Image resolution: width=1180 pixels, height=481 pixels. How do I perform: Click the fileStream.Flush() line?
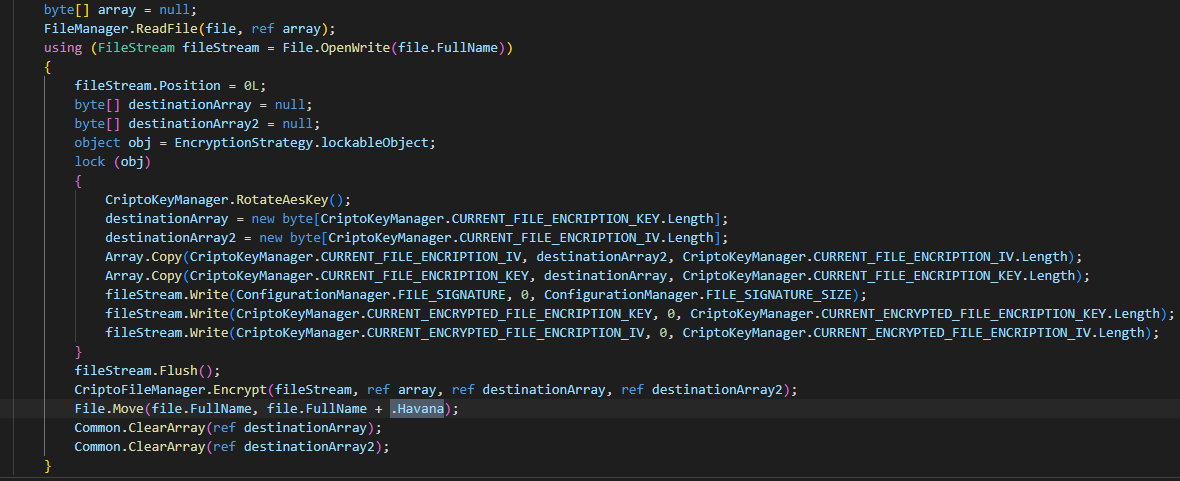[x=148, y=370]
